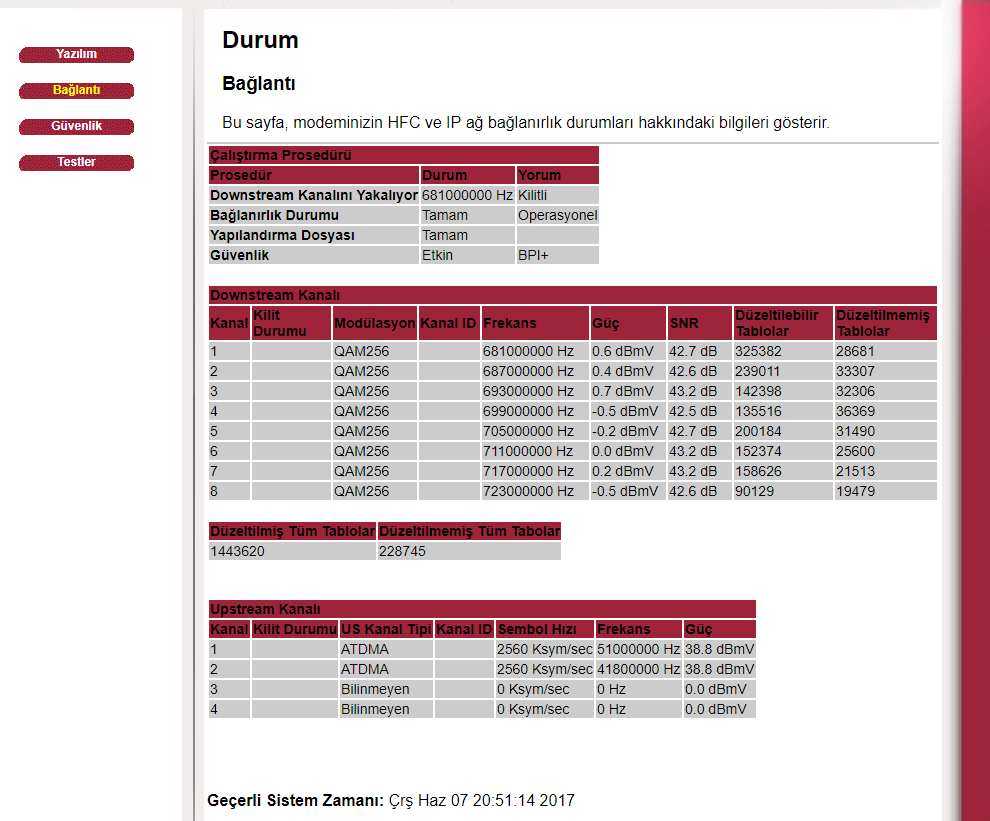Go to the Güvenlik section
Image resolution: width=990 pixels, height=821 pixels.
click(76, 126)
